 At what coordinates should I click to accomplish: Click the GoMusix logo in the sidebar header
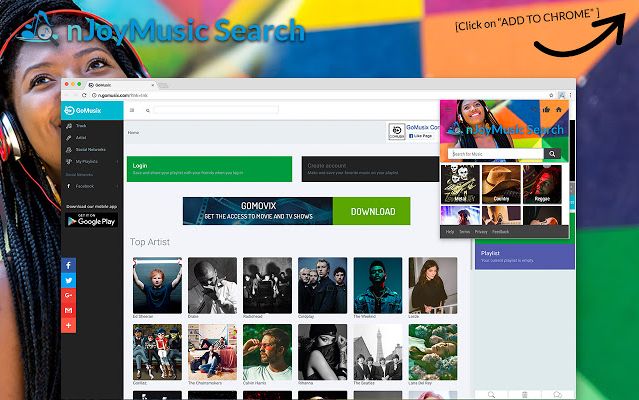pos(83,110)
